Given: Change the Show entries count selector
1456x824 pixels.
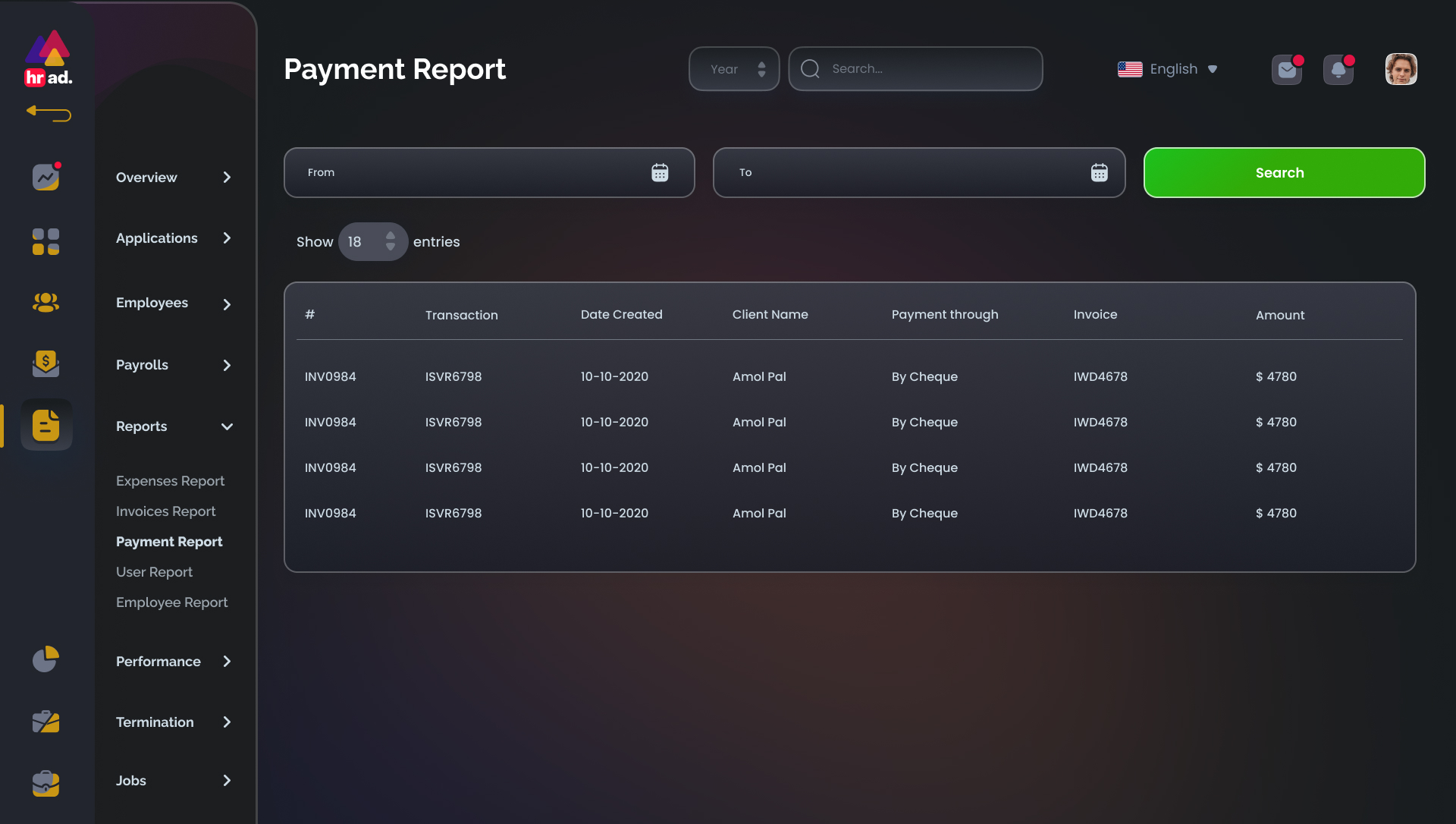Looking at the screenshot, I should [372, 242].
